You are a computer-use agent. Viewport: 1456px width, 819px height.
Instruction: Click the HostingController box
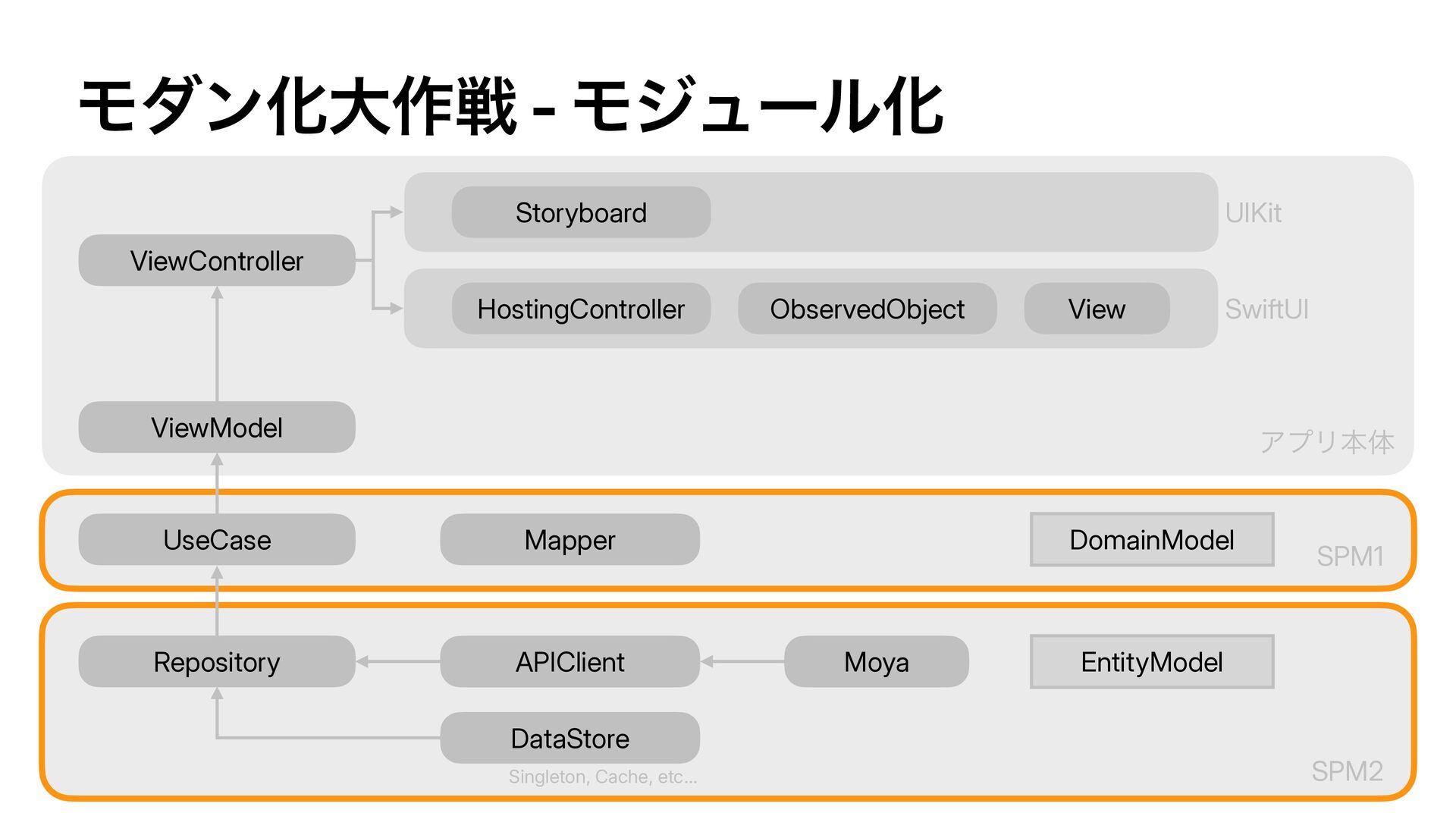click(x=581, y=309)
